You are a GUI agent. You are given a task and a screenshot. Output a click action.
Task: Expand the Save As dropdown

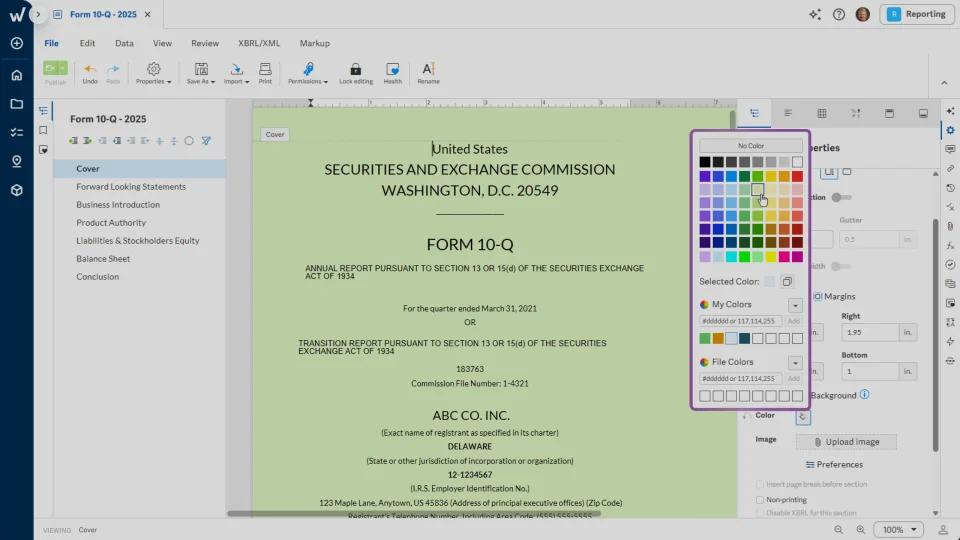pos(201,74)
